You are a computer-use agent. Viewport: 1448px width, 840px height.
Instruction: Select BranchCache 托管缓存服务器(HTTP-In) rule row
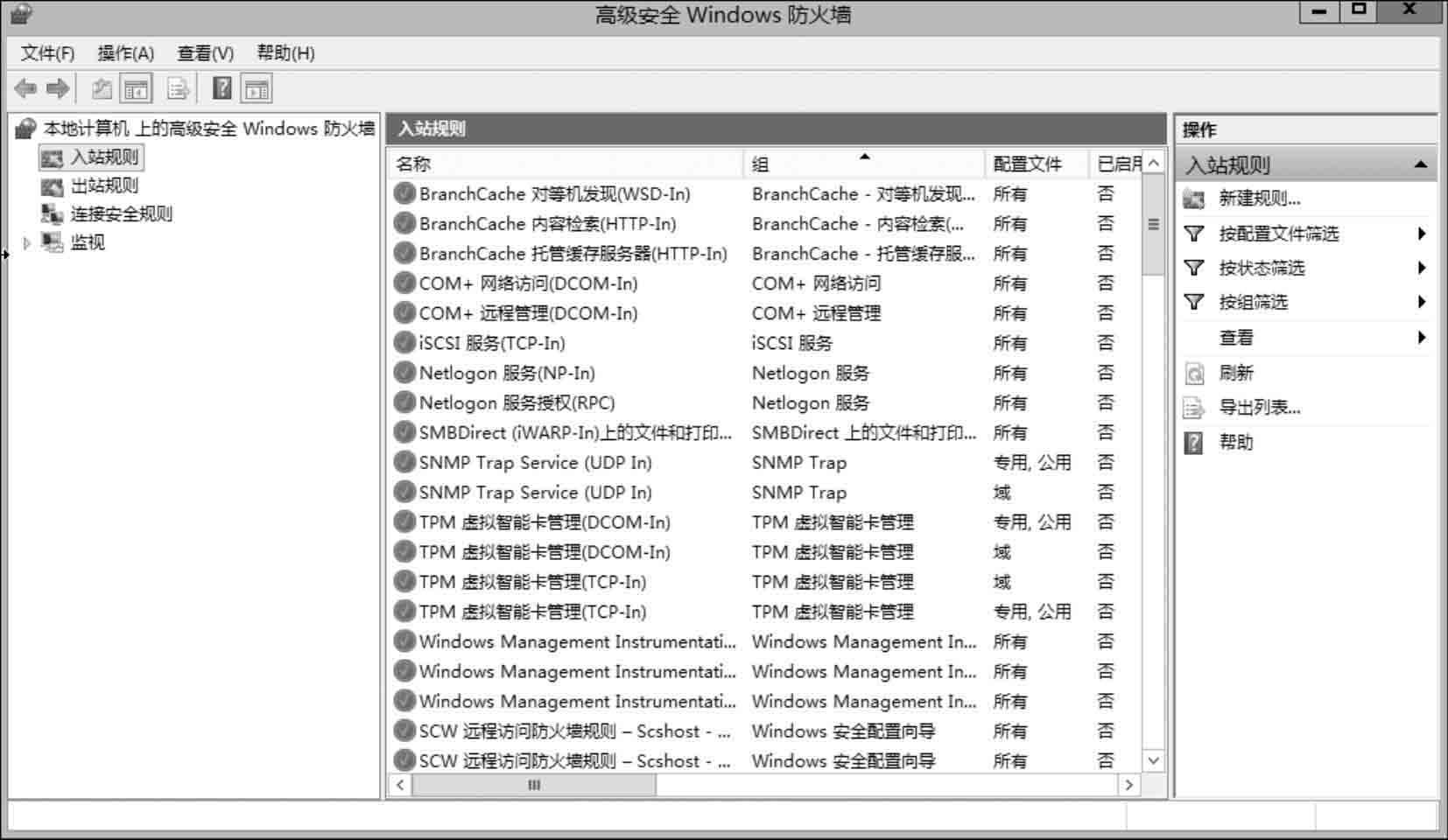765,253
